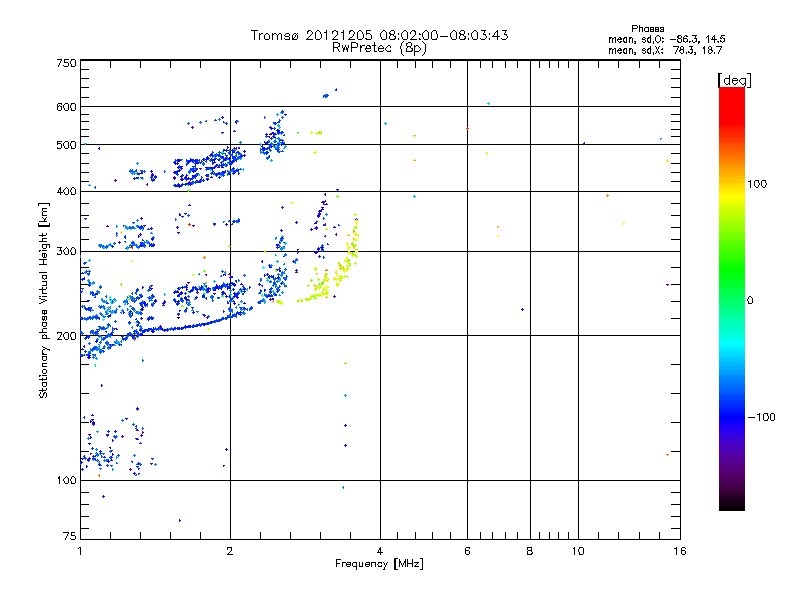Click the colorbar tick label '100'

coord(757,184)
